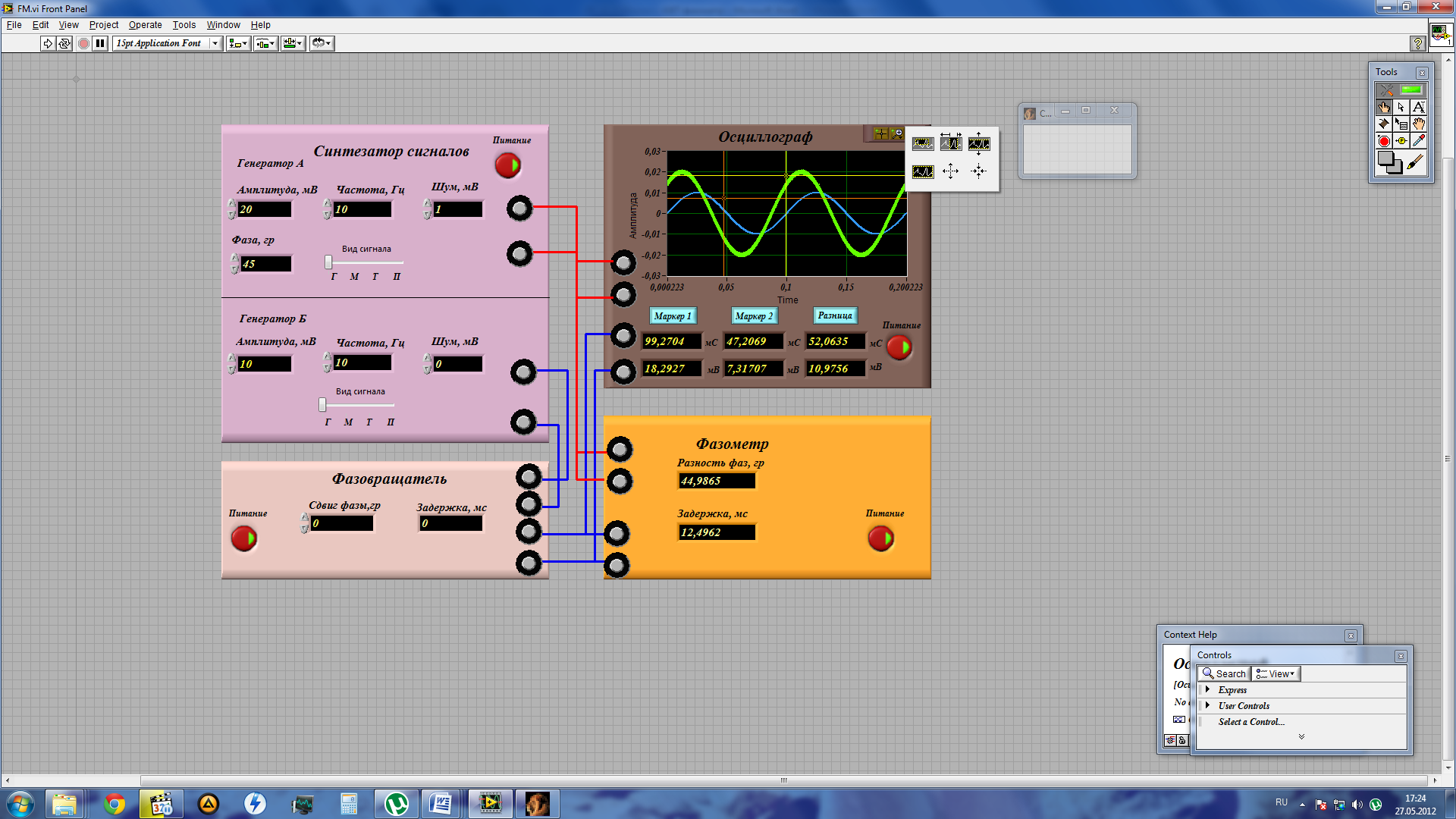Open the Reorder dropdown
This screenshot has width=1456, height=819.
coord(322,43)
